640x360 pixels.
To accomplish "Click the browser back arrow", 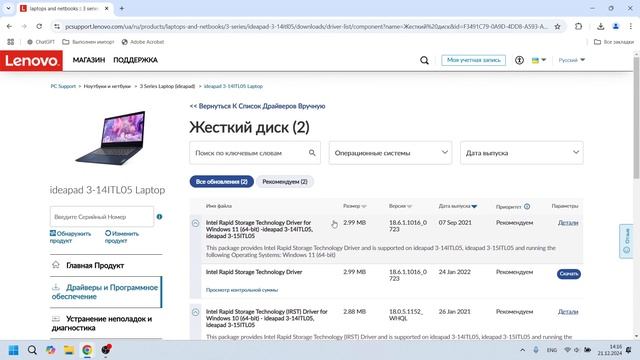I will click(9, 27).
